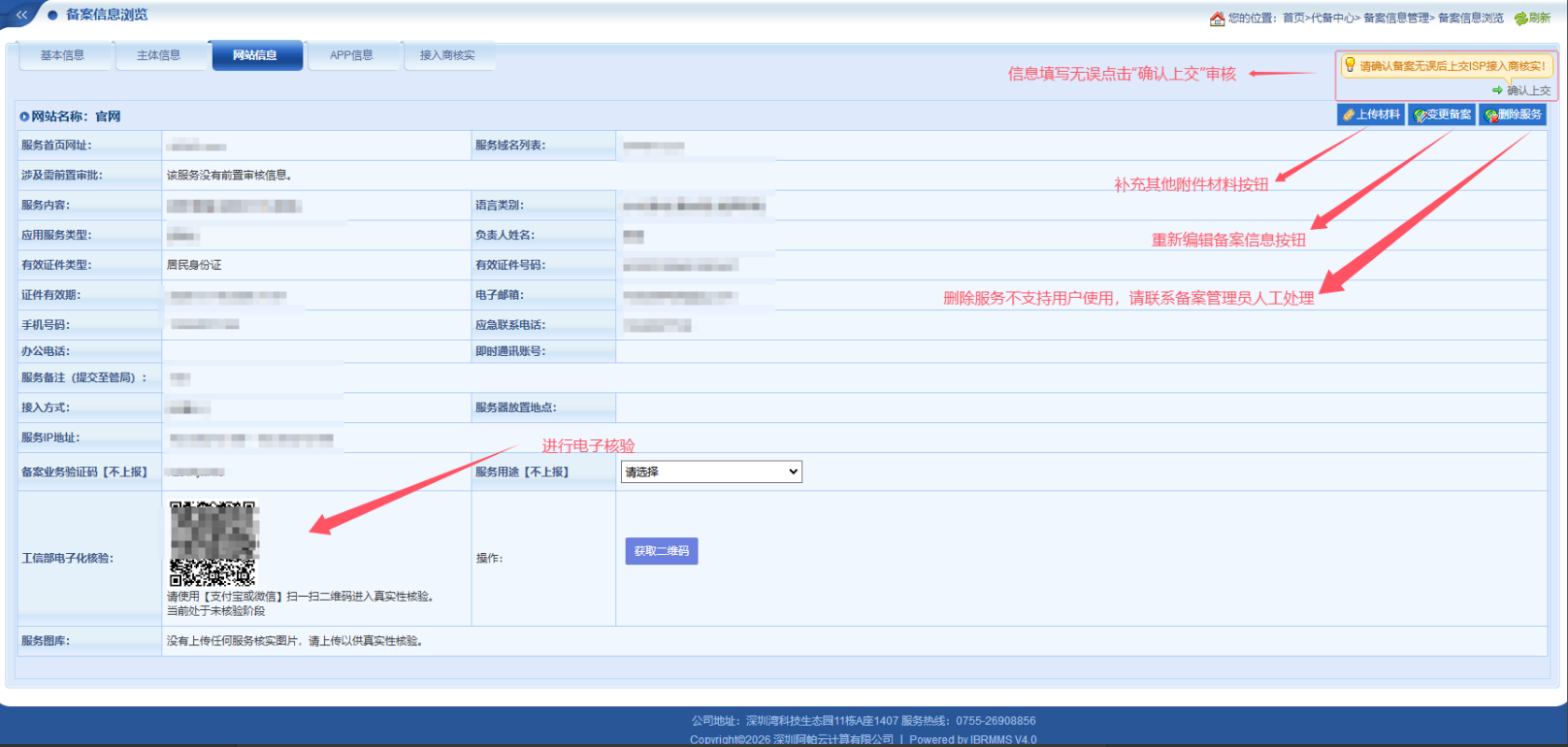Click the home icon in breadcrumb

point(1217,18)
